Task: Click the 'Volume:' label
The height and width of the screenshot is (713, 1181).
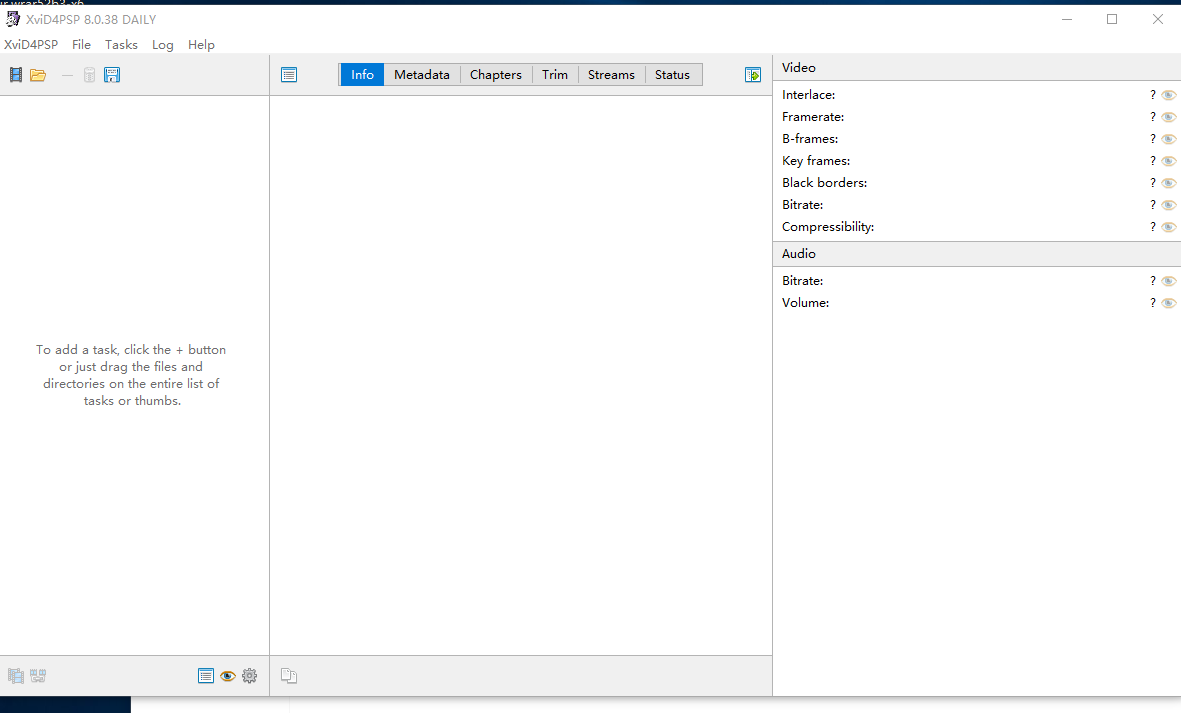Action: pos(805,303)
